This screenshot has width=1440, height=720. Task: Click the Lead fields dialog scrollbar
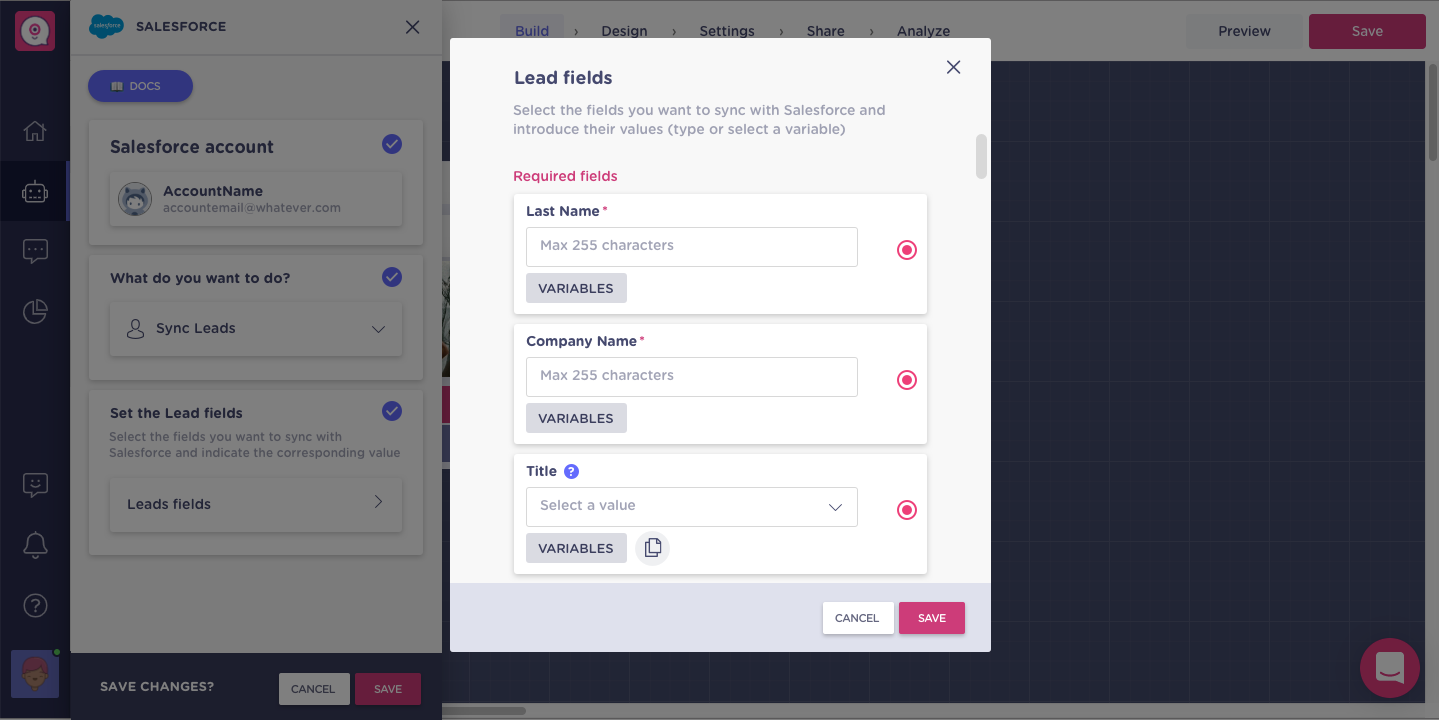pyautogui.click(x=981, y=157)
